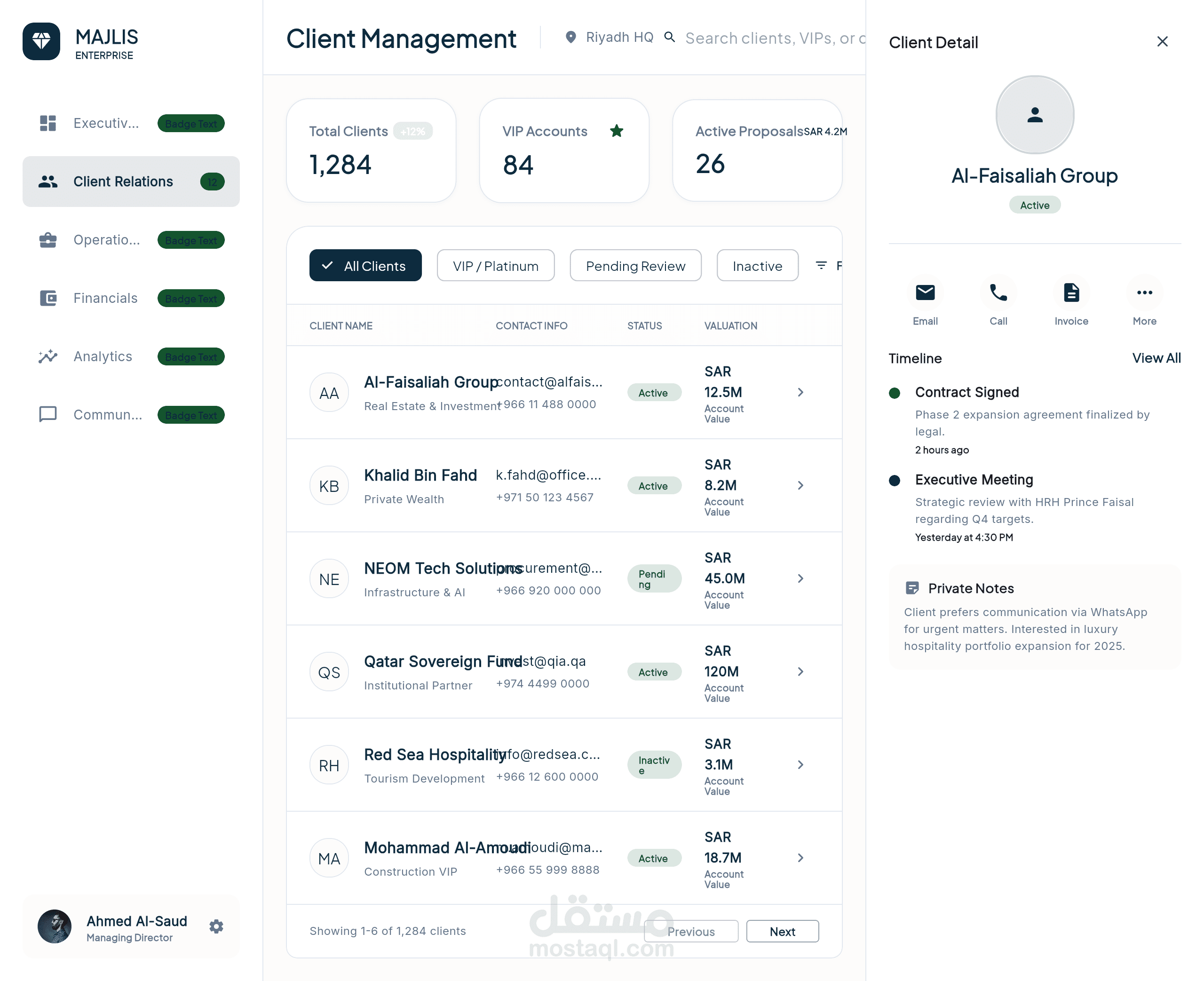Open Financials in the sidebar
Screen dimensions: 1204x981
(105, 298)
